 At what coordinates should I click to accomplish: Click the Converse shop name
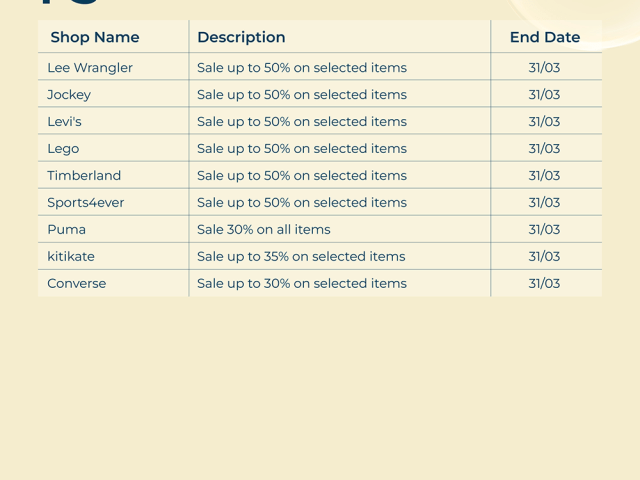click(x=77, y=284)
